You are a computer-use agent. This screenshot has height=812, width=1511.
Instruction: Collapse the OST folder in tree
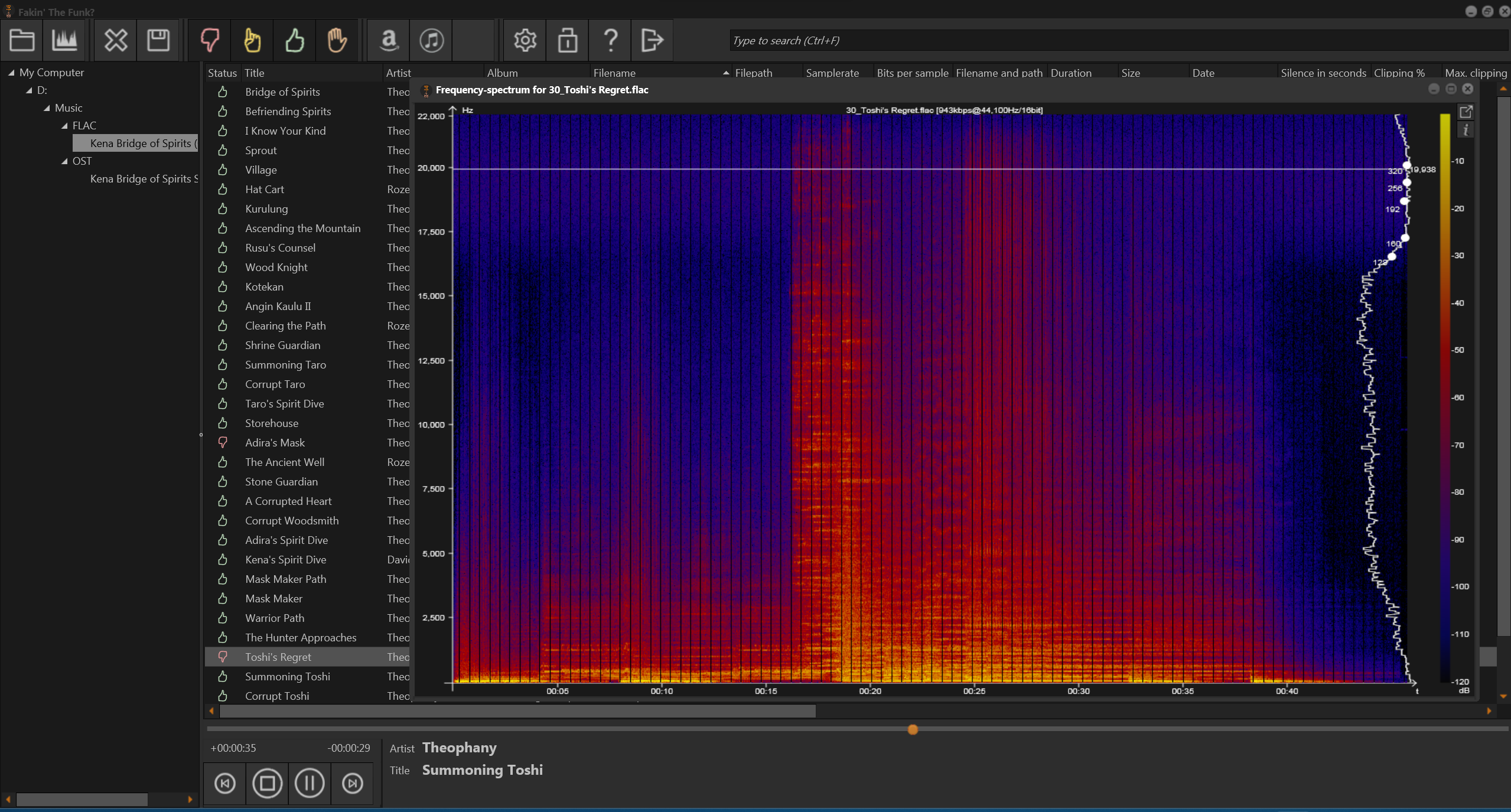click(x=65, y=161)
